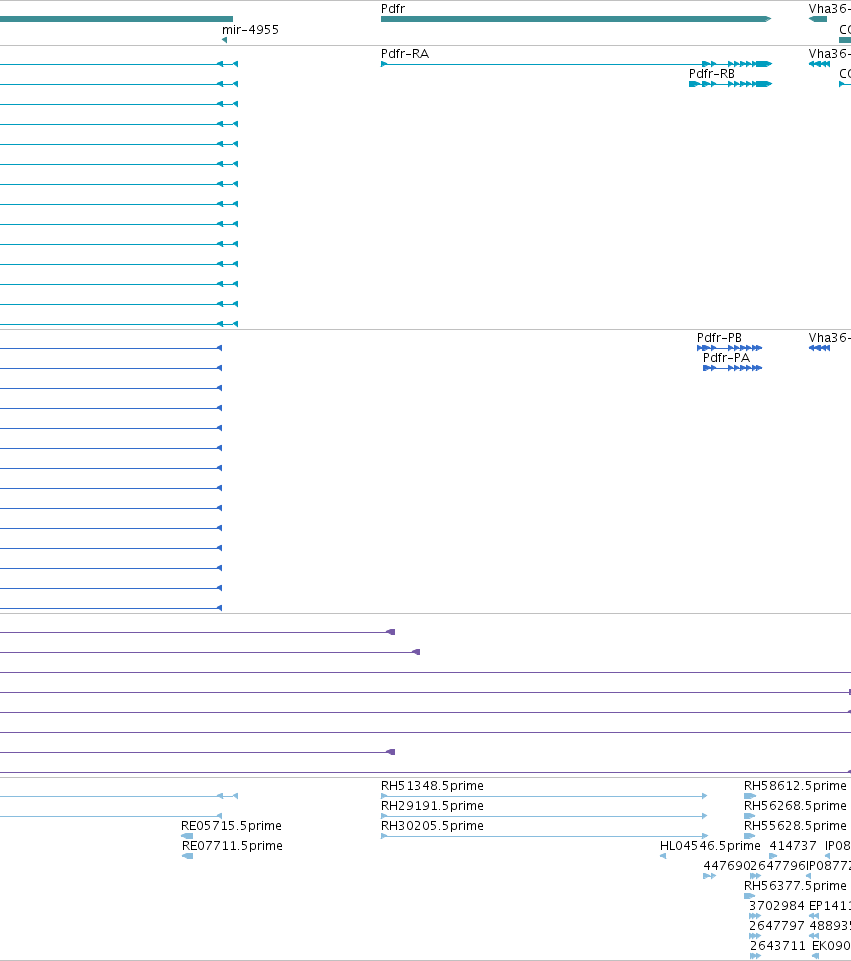Select the Pdfr-PB coding region glyph
Screen dimensions: 851x961
(730, 348)
